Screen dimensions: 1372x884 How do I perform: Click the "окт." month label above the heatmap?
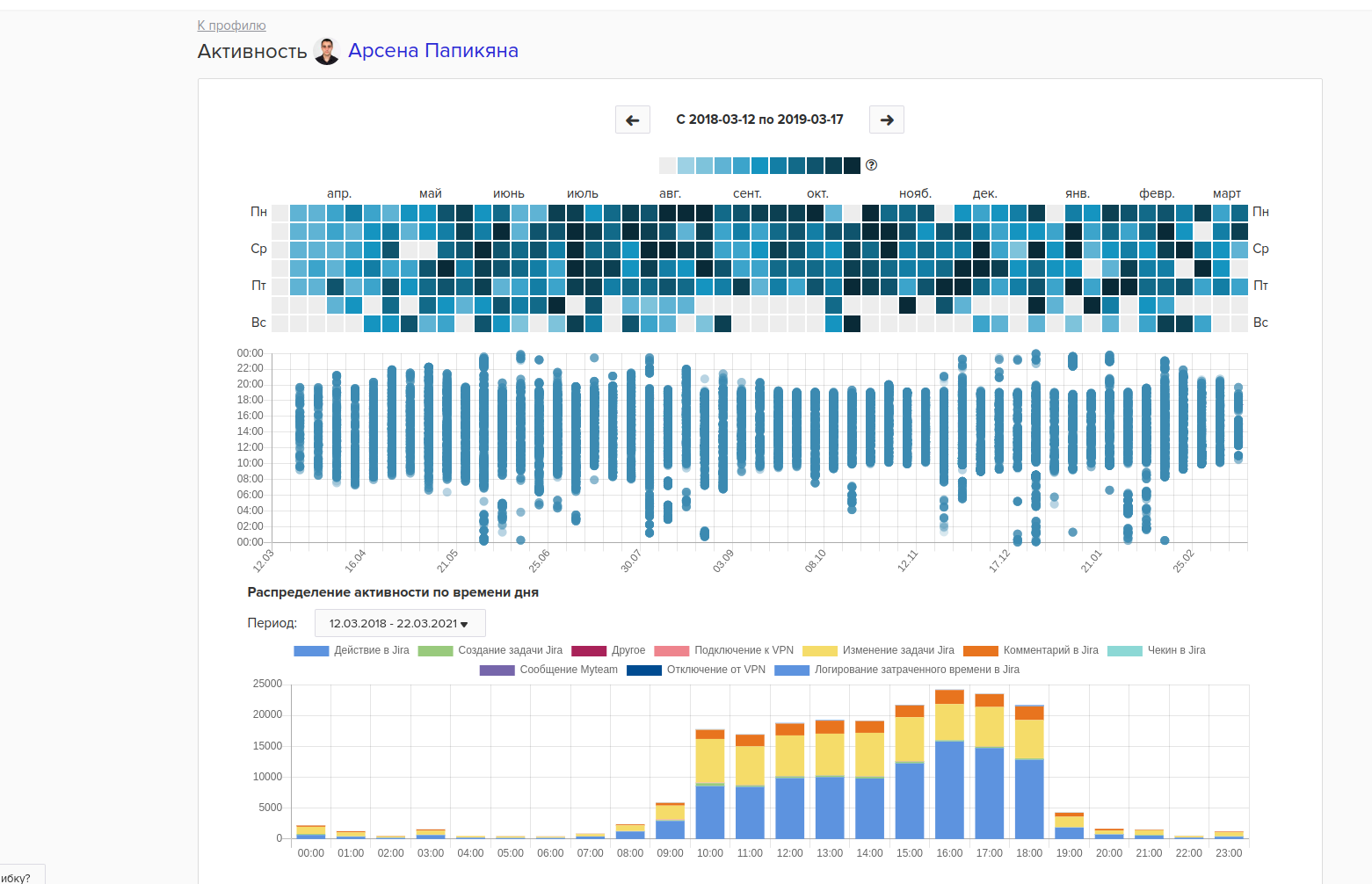pyautogui.click(x=818, y=193)
